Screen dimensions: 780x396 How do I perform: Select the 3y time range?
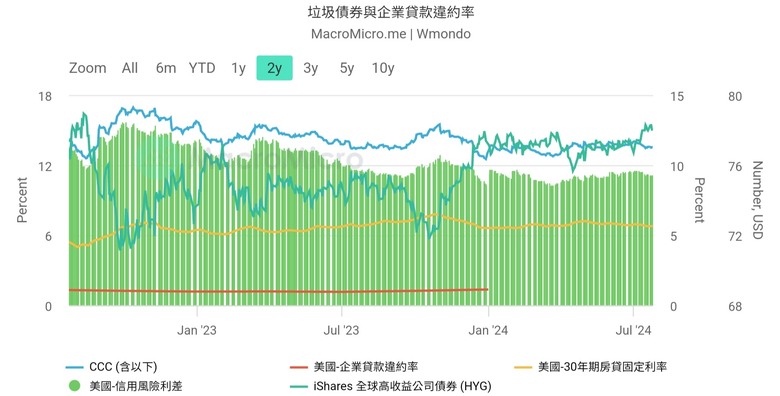(x=310, y=68)
